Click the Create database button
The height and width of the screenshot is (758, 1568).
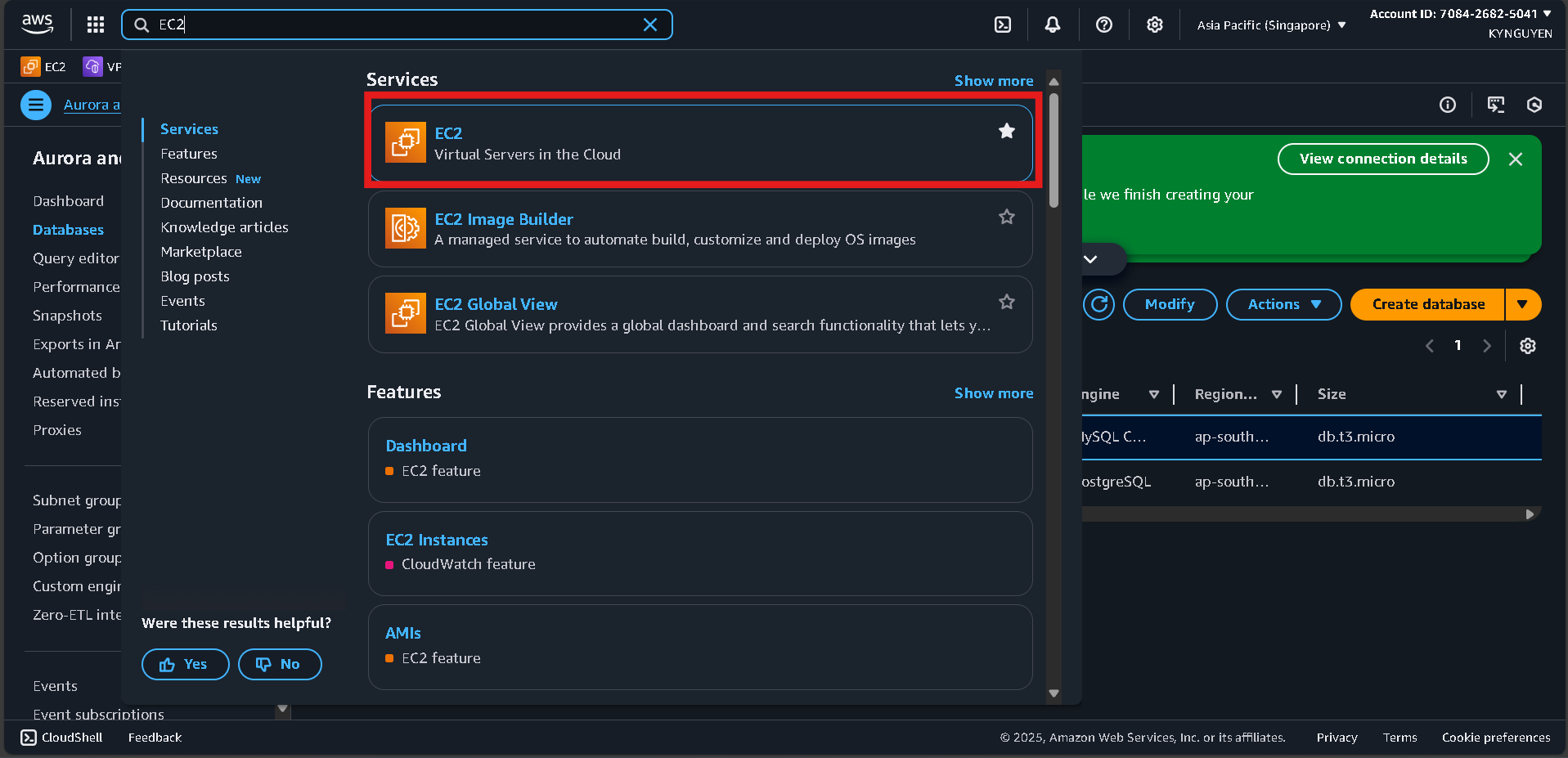[1426, 304]
